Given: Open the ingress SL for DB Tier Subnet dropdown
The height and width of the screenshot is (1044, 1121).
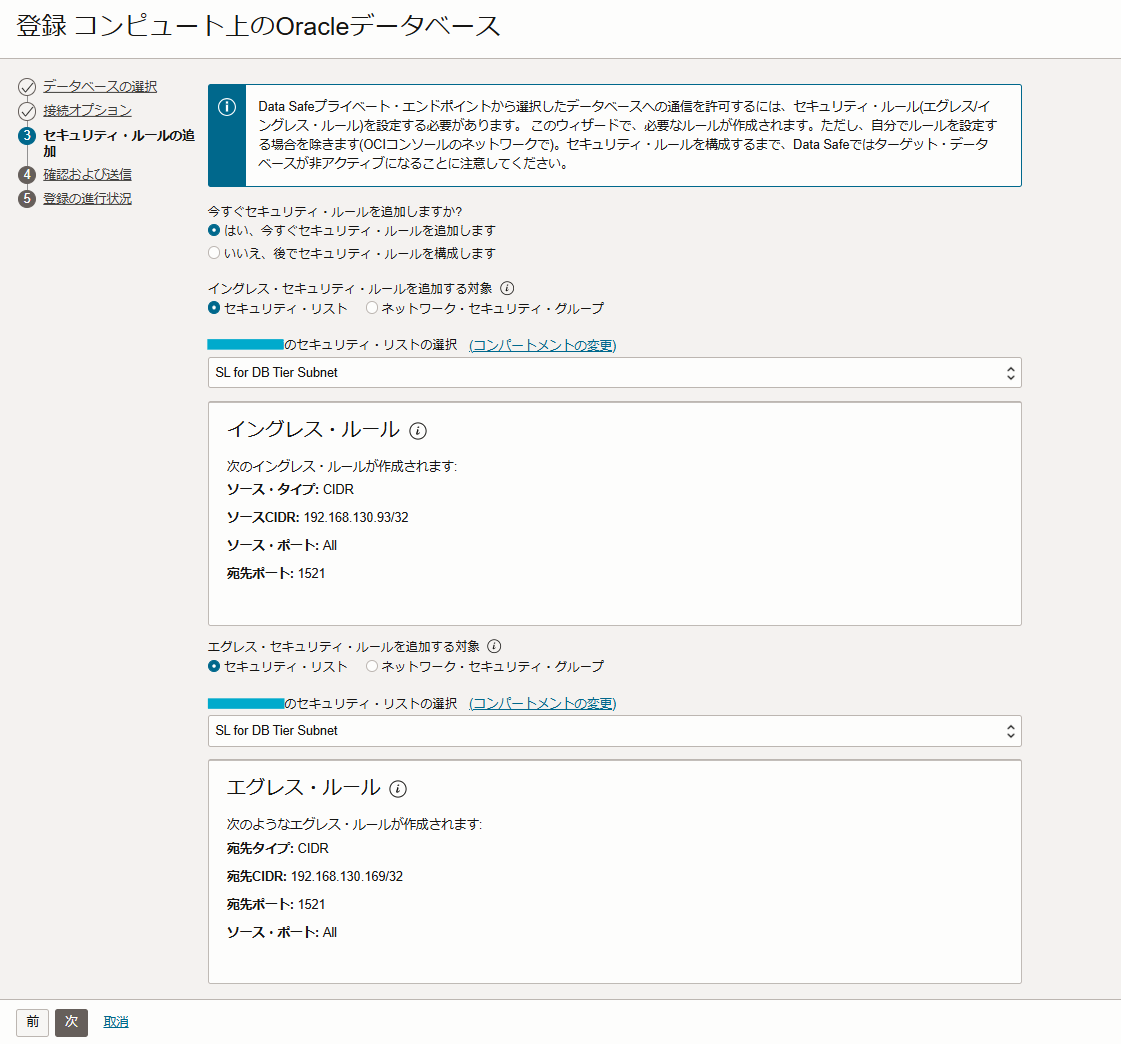Looking at the screenshot, I should click(x=613, y=372).
